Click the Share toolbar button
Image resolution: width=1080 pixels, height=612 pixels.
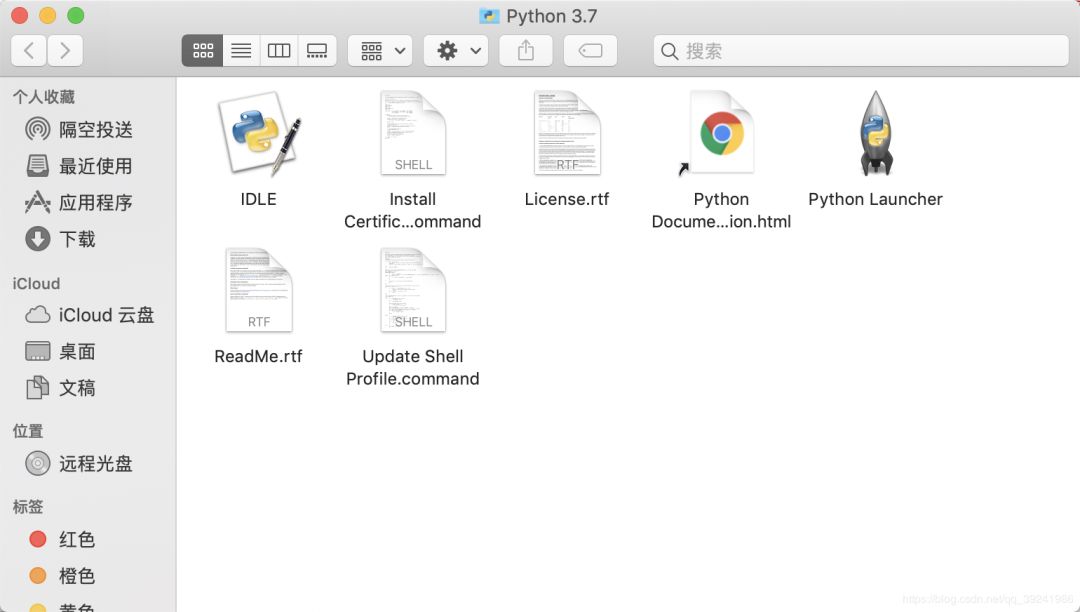click(526, 50)
